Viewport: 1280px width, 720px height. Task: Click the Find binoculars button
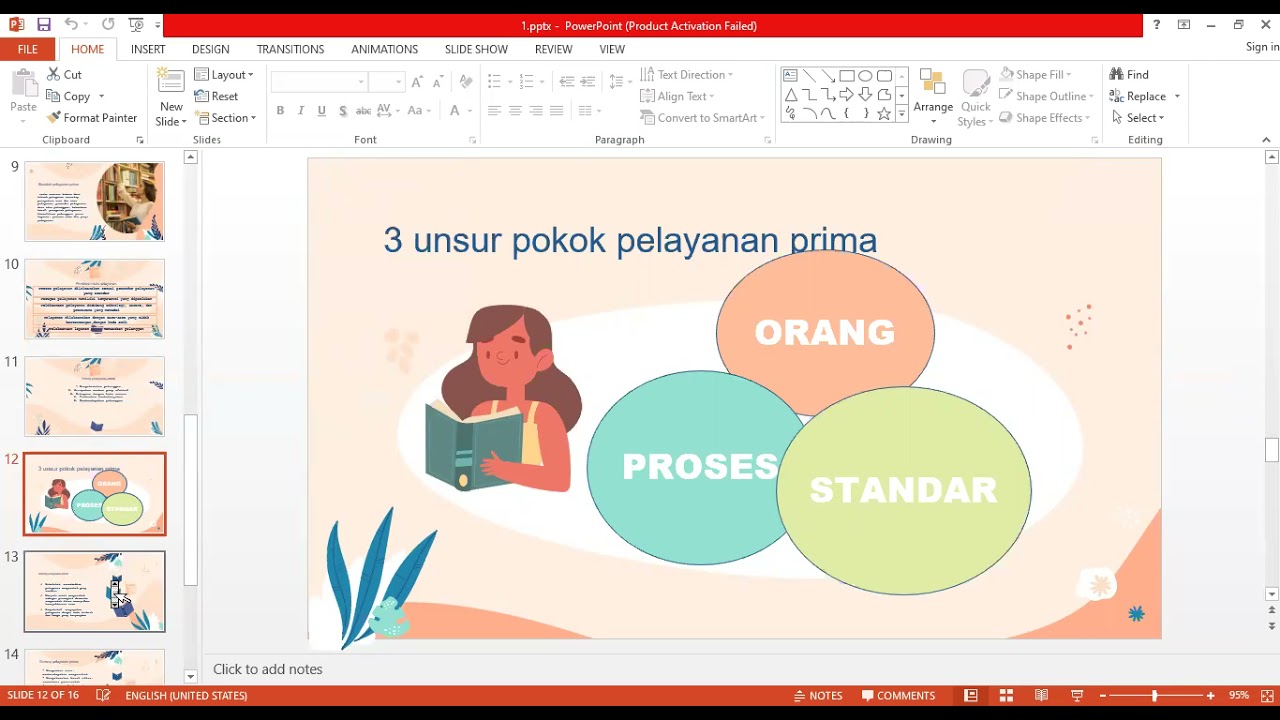point(1129,75)
